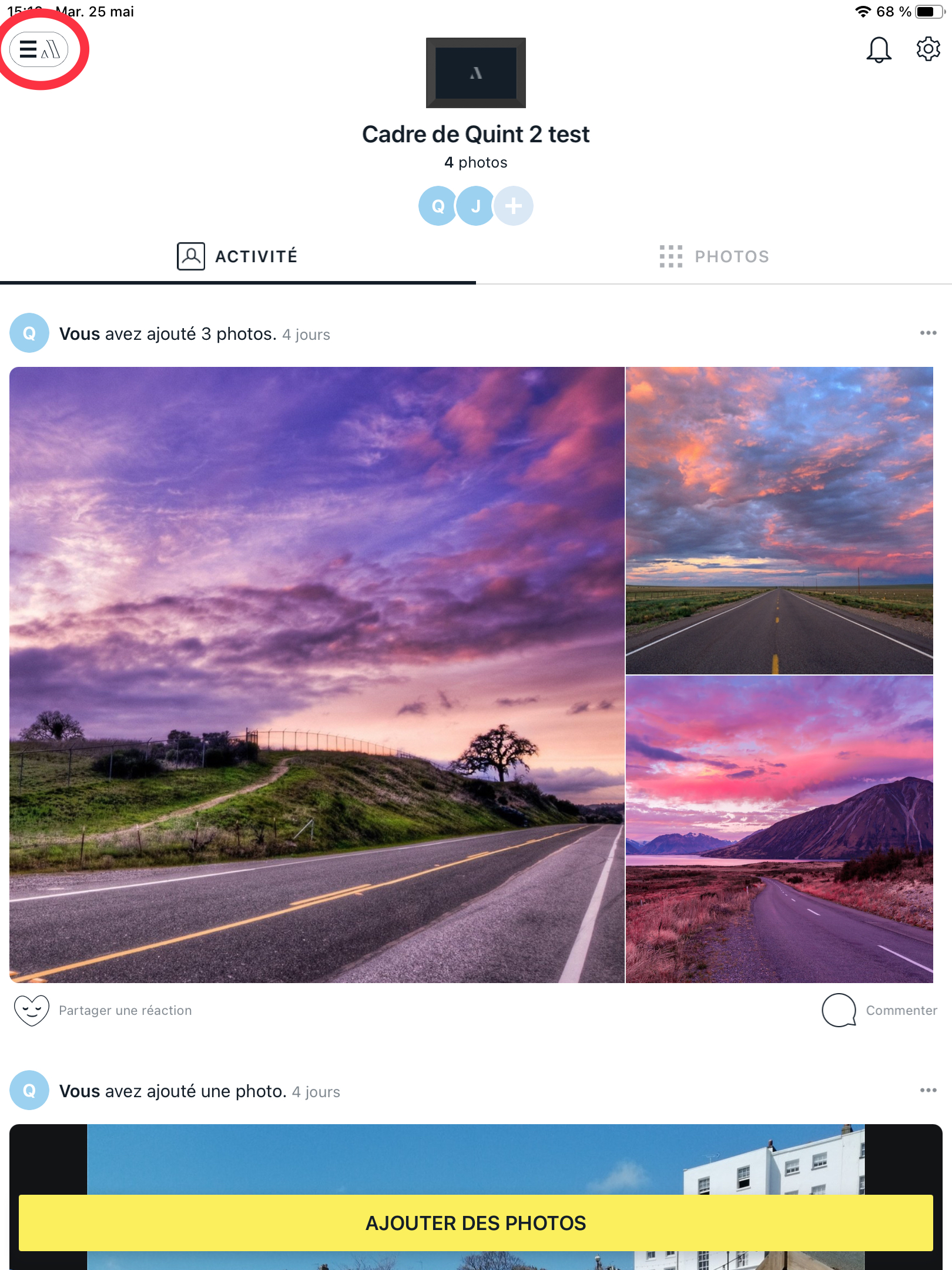Tap the Q avatar on the 3 photos post

pos(29,333)
